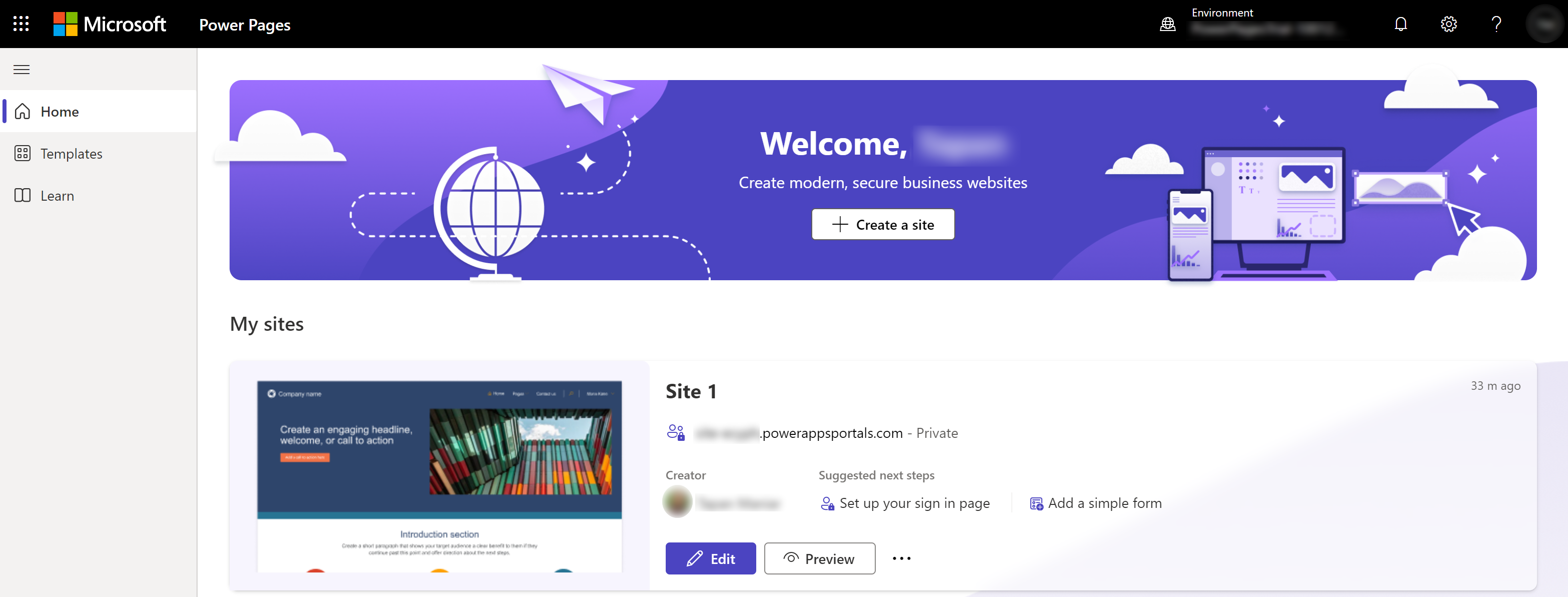Click the Learn section icon
Viewport: 1568px width, 597px height.
pos(22,195)
